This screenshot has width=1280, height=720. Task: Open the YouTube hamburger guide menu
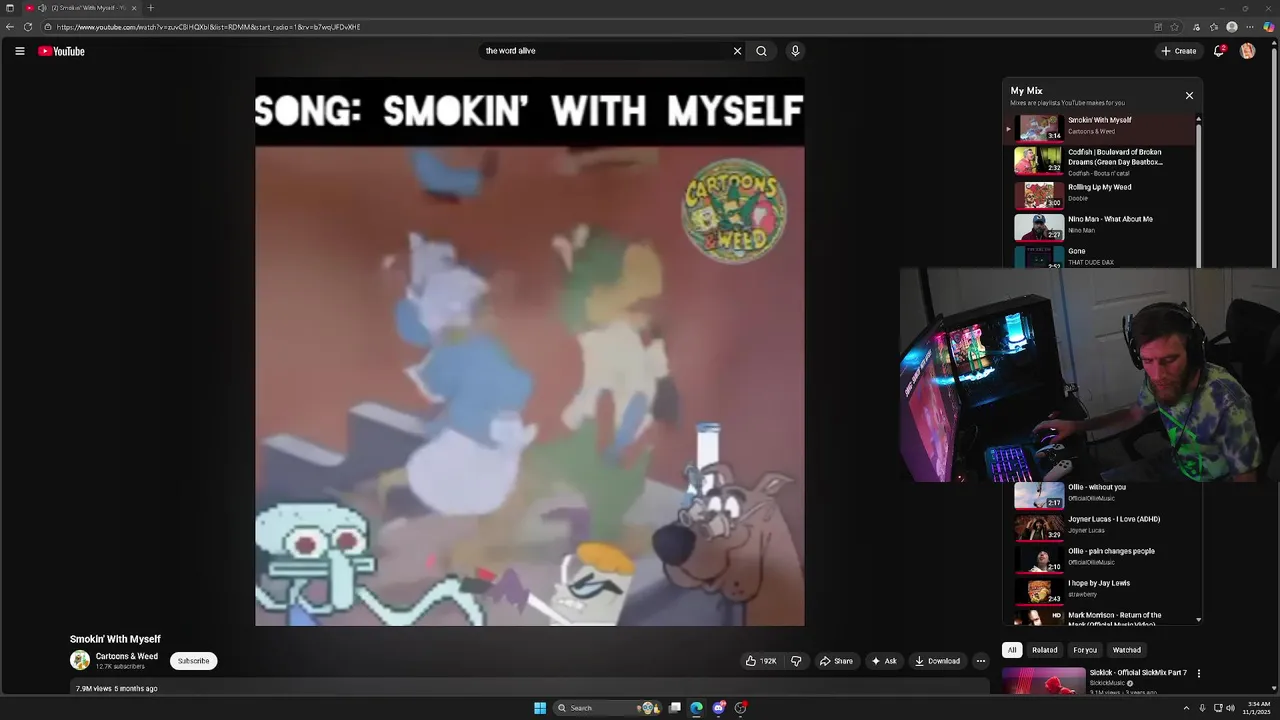(x=19, y=51)
